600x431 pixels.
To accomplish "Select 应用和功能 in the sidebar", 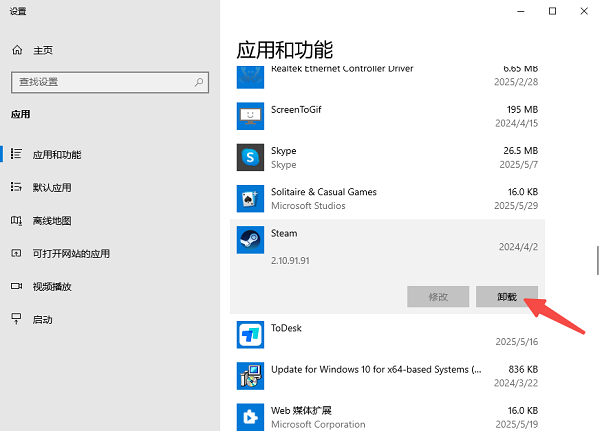I will coord(57,154).
